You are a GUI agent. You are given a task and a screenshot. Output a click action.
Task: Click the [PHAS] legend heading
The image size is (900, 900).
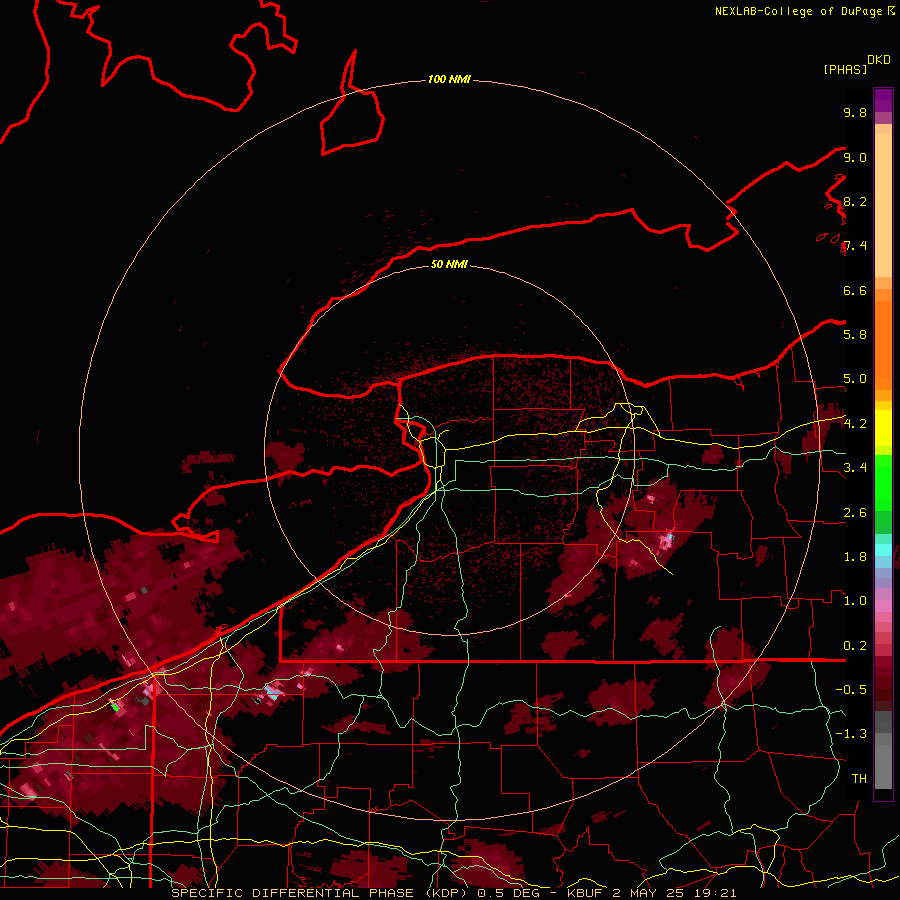coord(845,69)
